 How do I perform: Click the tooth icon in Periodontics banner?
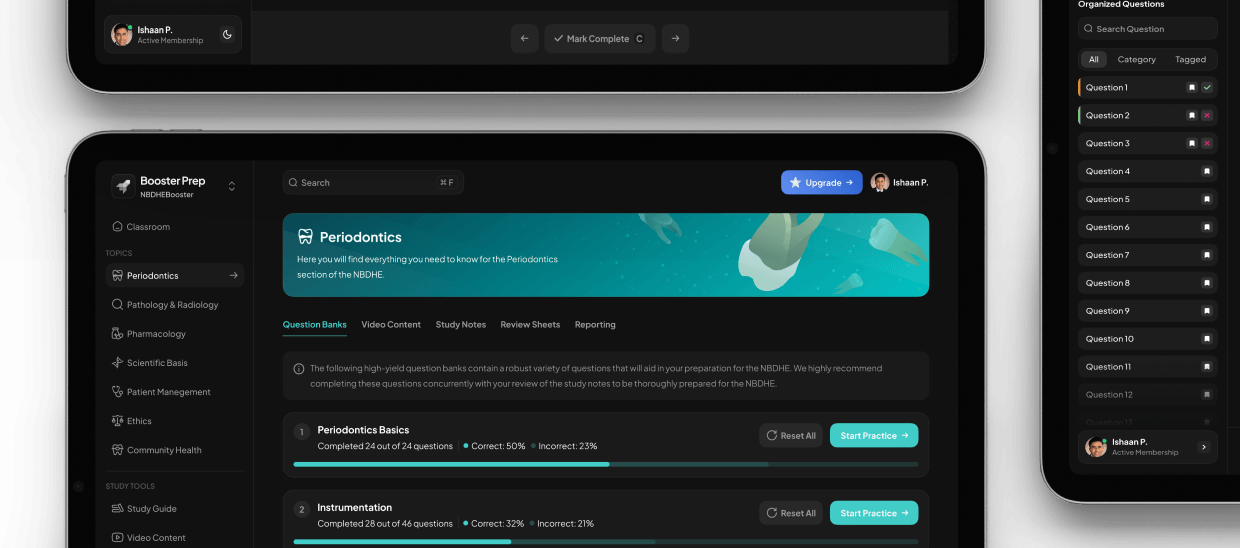pyautogui.click(x=305, y=237)
